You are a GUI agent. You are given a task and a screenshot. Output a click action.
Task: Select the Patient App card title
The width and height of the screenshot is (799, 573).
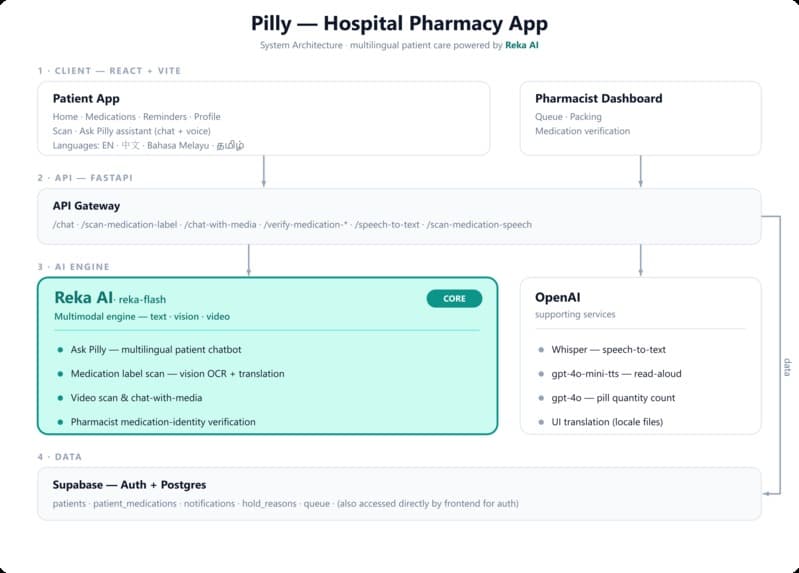[x=86, y=98]
